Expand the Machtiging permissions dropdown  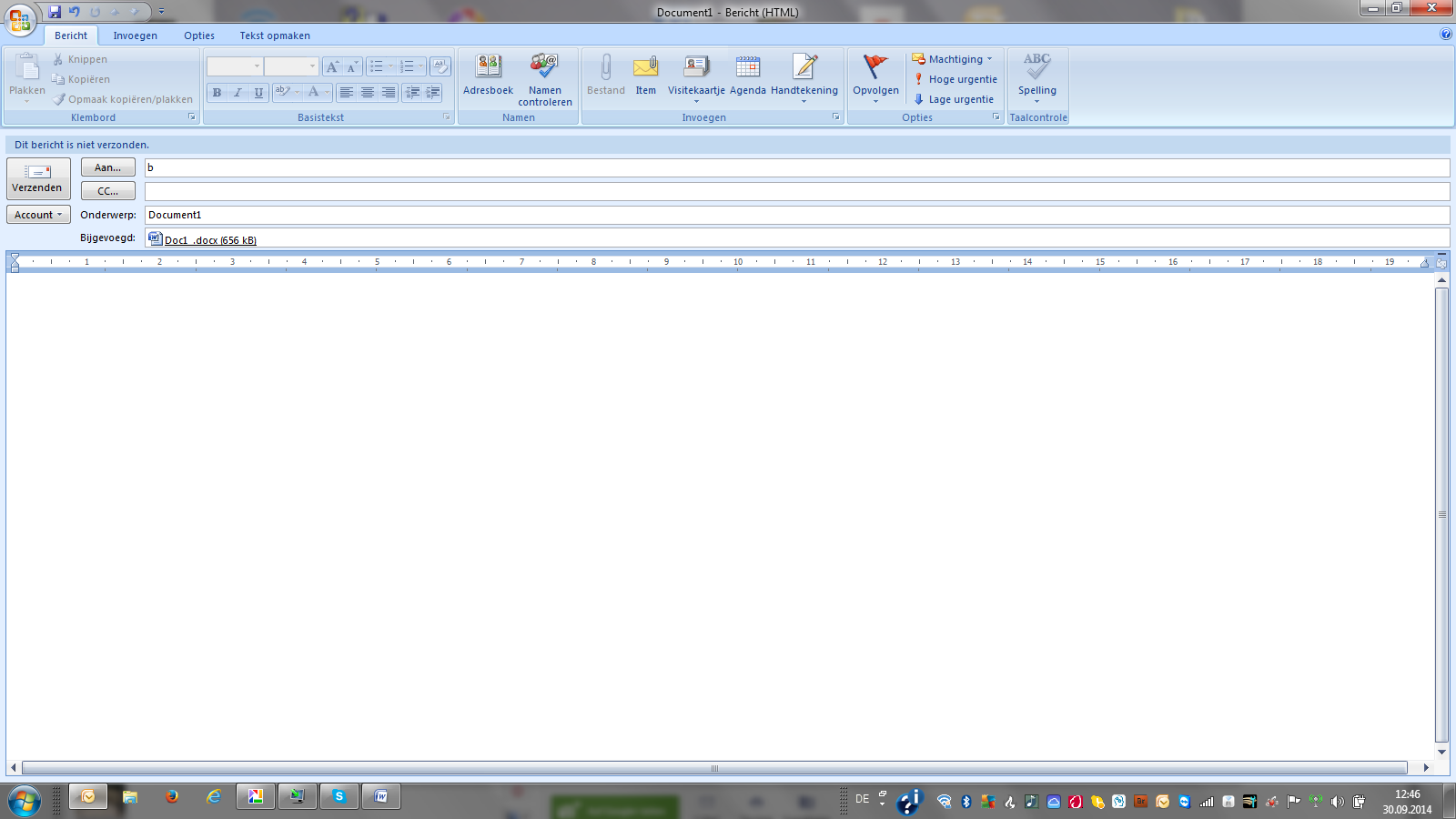[953, 59]
